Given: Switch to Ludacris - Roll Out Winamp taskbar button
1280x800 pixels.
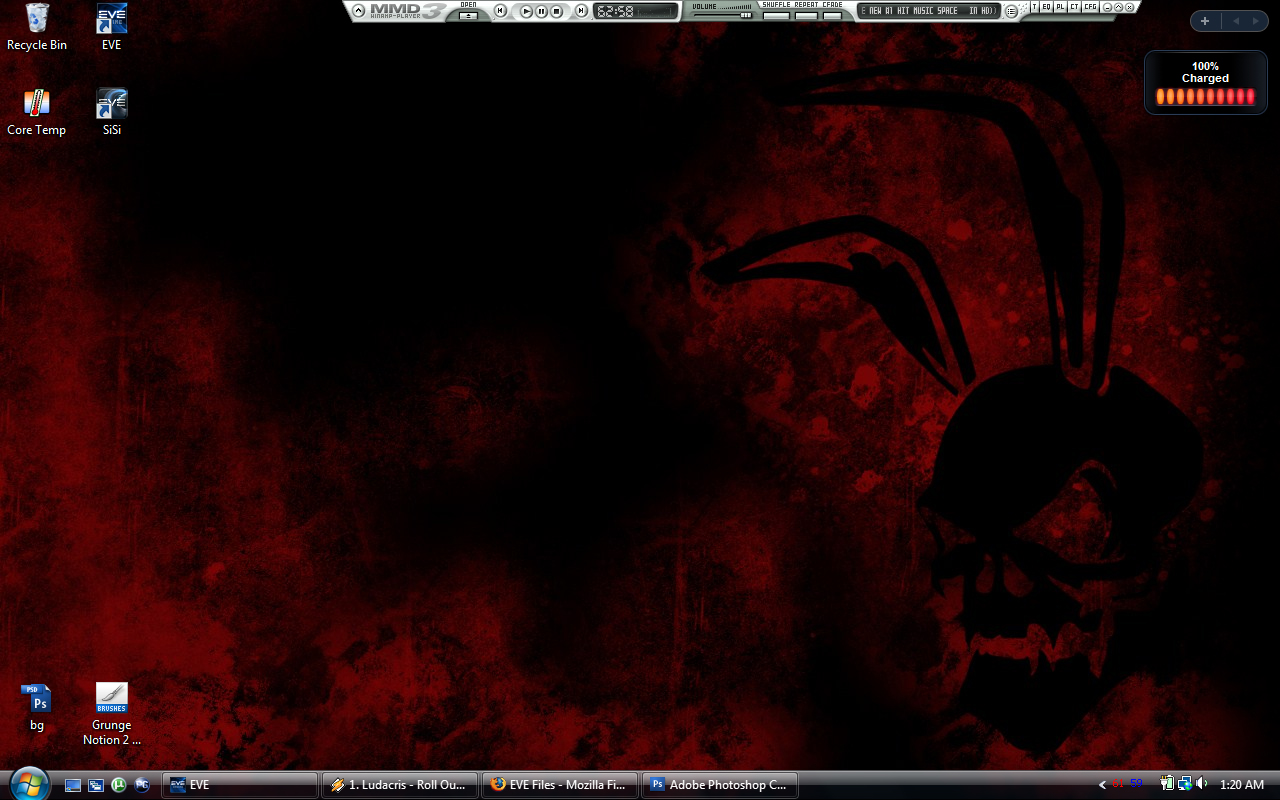Looking at the screenshot, I should [400, 785].
